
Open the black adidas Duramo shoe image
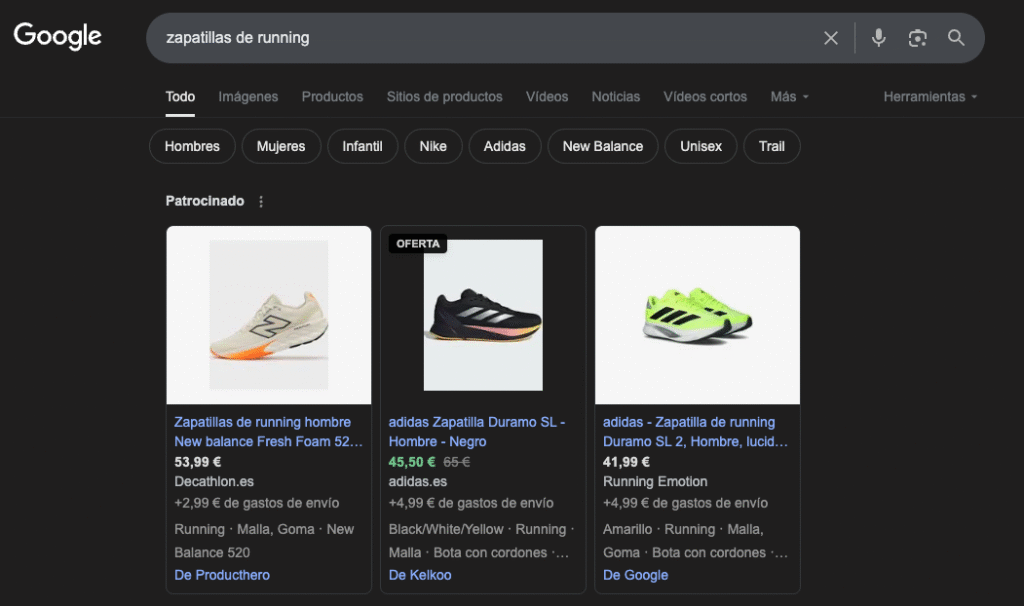(x=483, y=315)
